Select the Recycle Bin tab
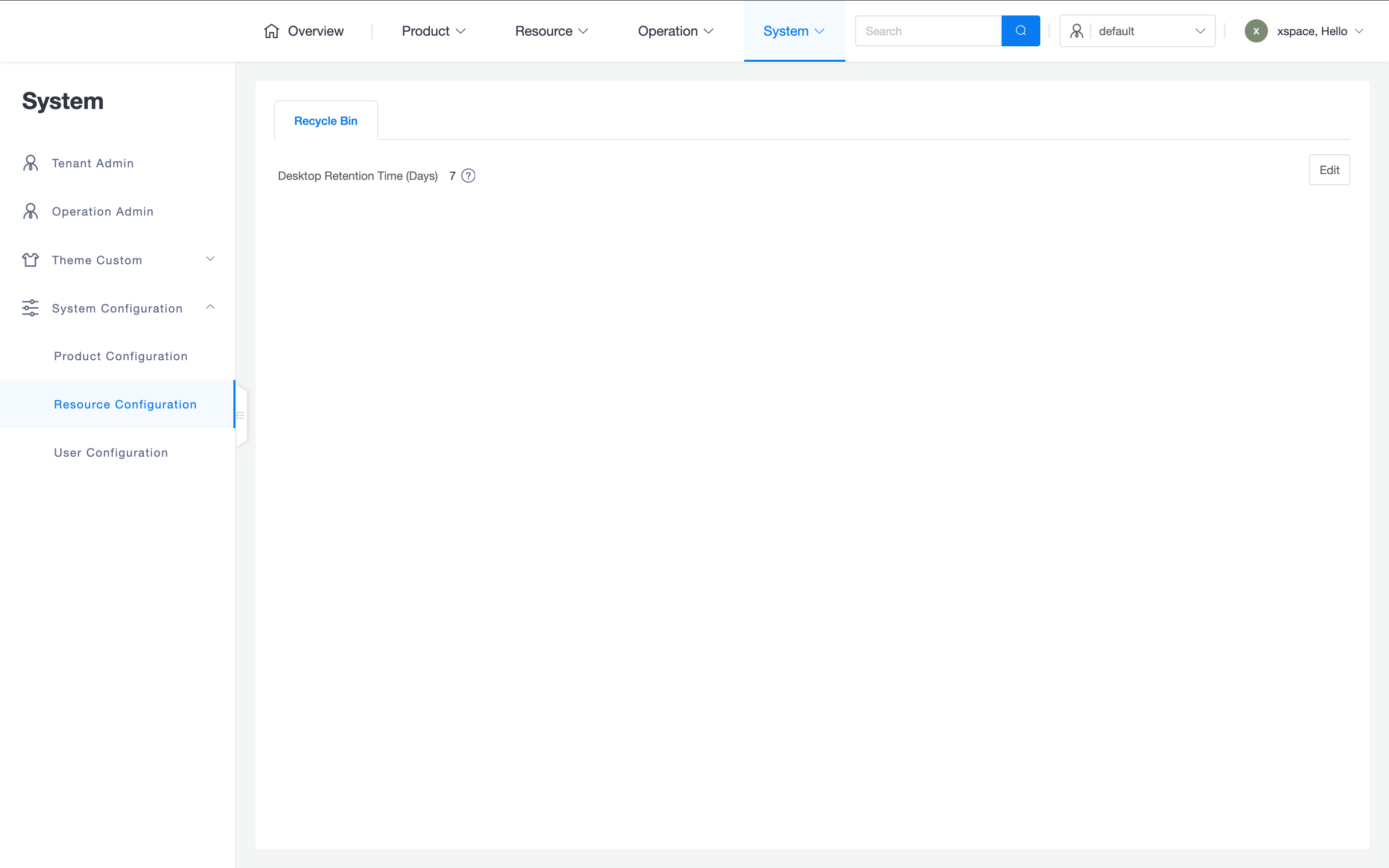This screenshot has width=1389, height=868. [x=326, y=121]
